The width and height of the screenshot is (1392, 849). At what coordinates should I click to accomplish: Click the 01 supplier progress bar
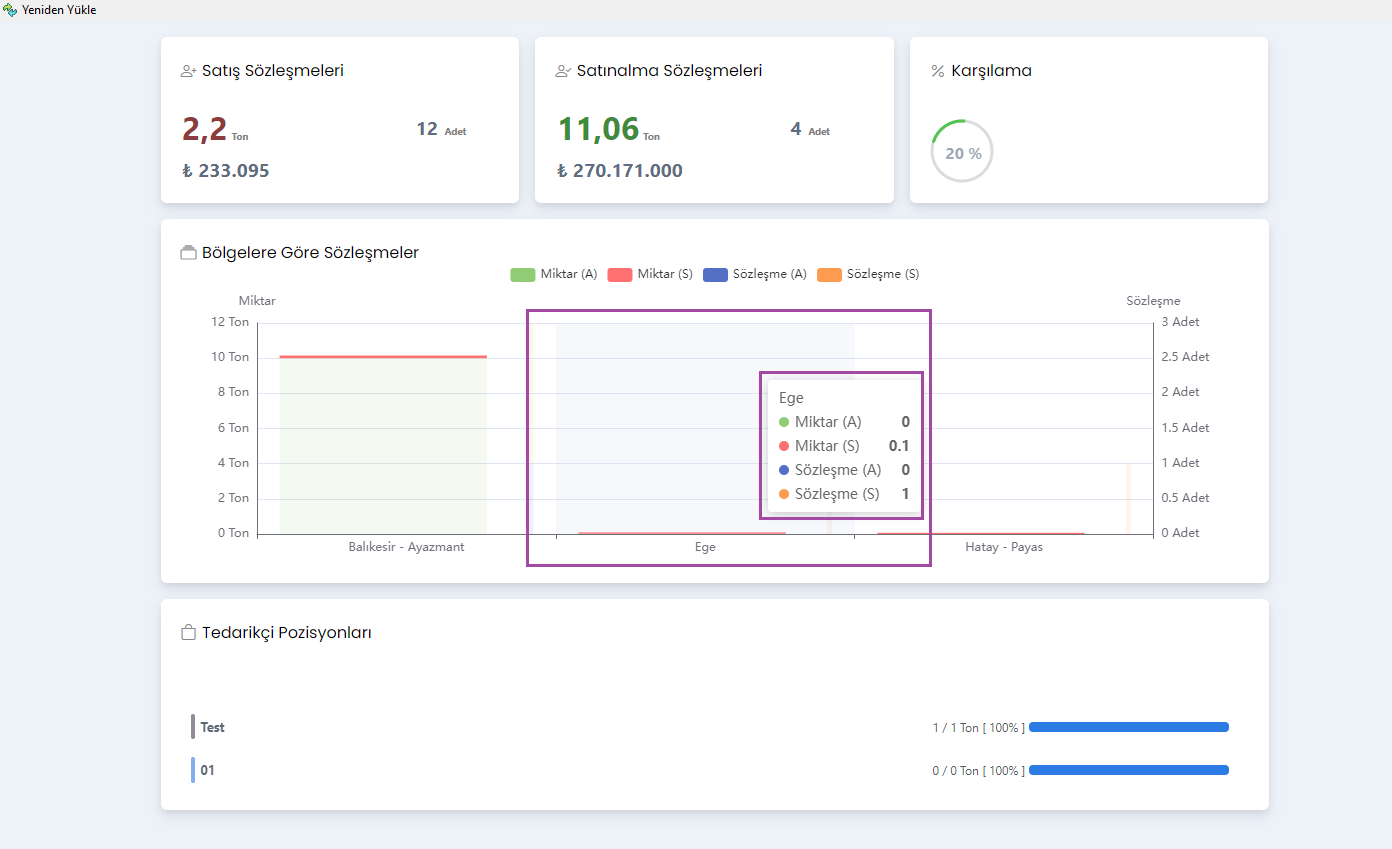1128,770
